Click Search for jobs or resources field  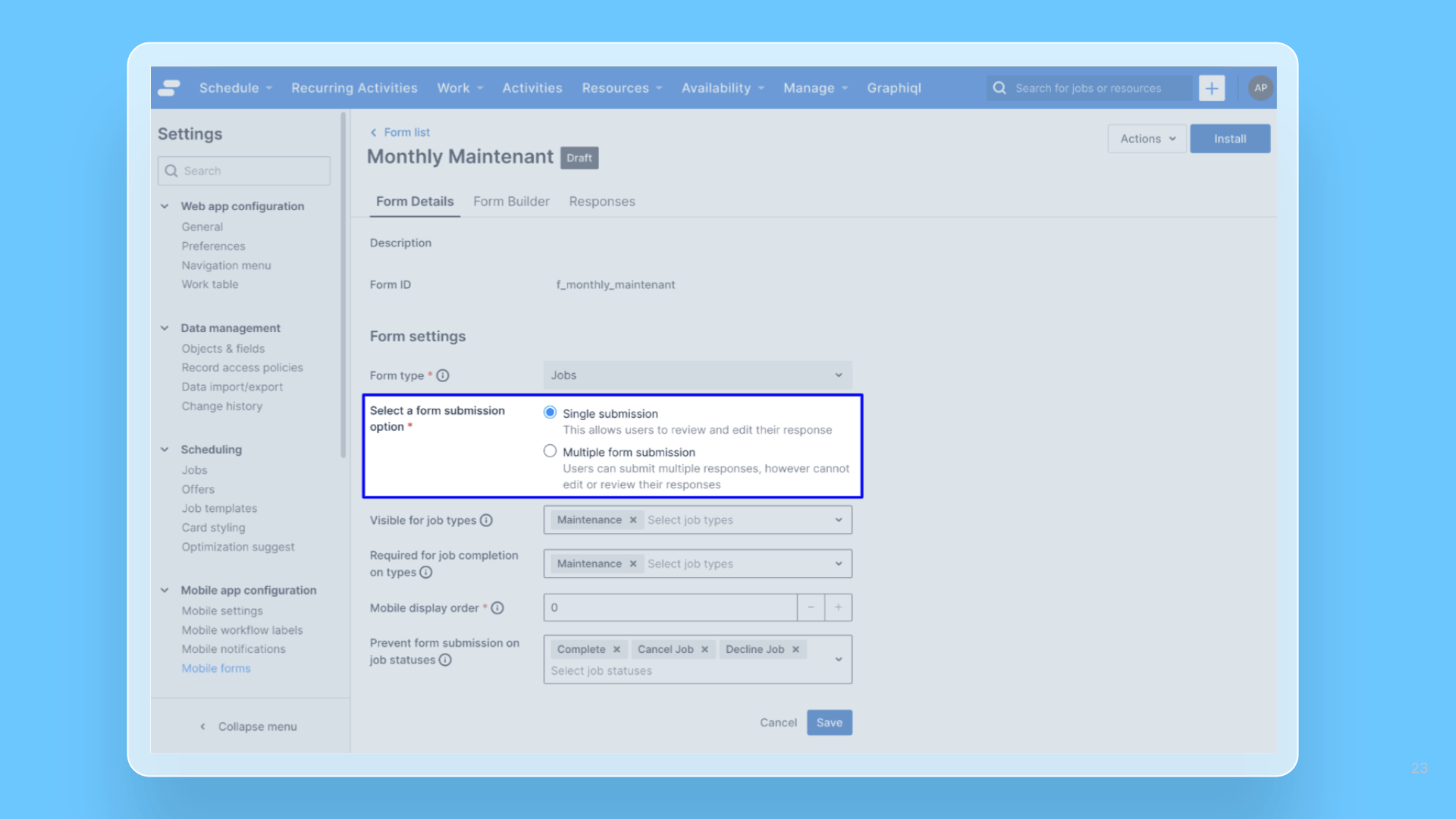point(1089,88)
